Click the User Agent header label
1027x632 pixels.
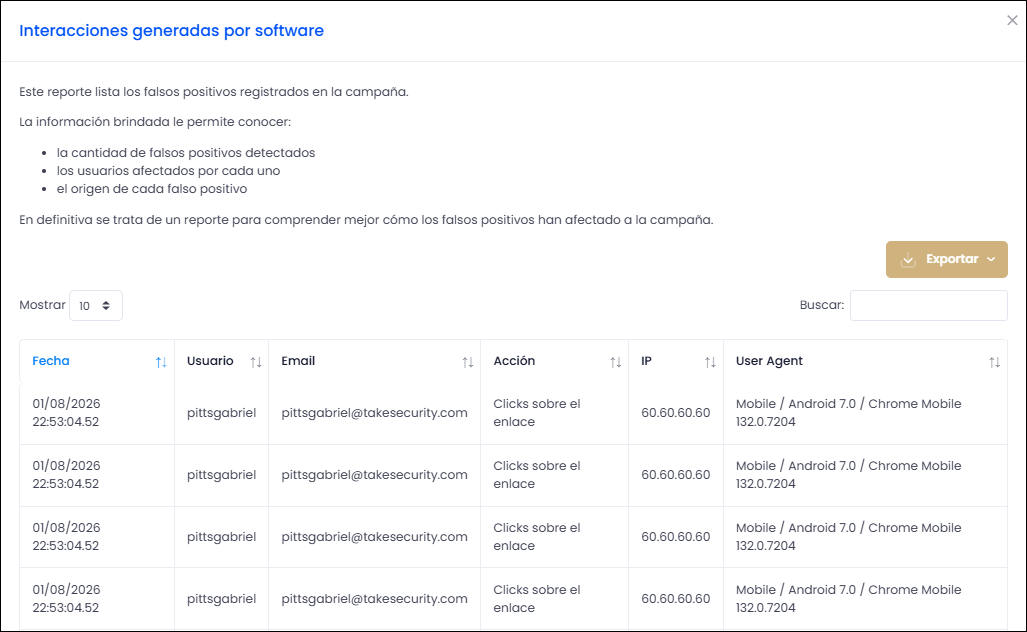(769, 361)
